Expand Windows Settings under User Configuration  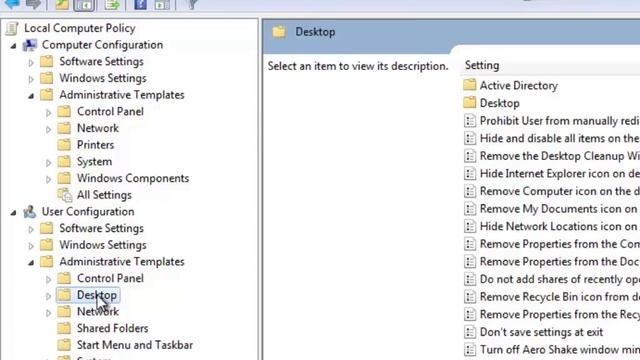pos(31,246)
